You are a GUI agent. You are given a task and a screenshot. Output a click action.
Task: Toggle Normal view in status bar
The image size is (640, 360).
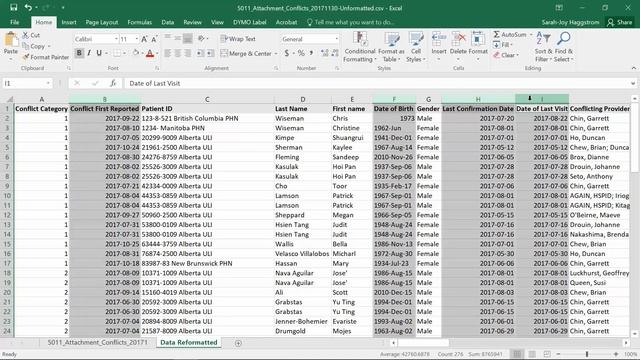(517, 354)
